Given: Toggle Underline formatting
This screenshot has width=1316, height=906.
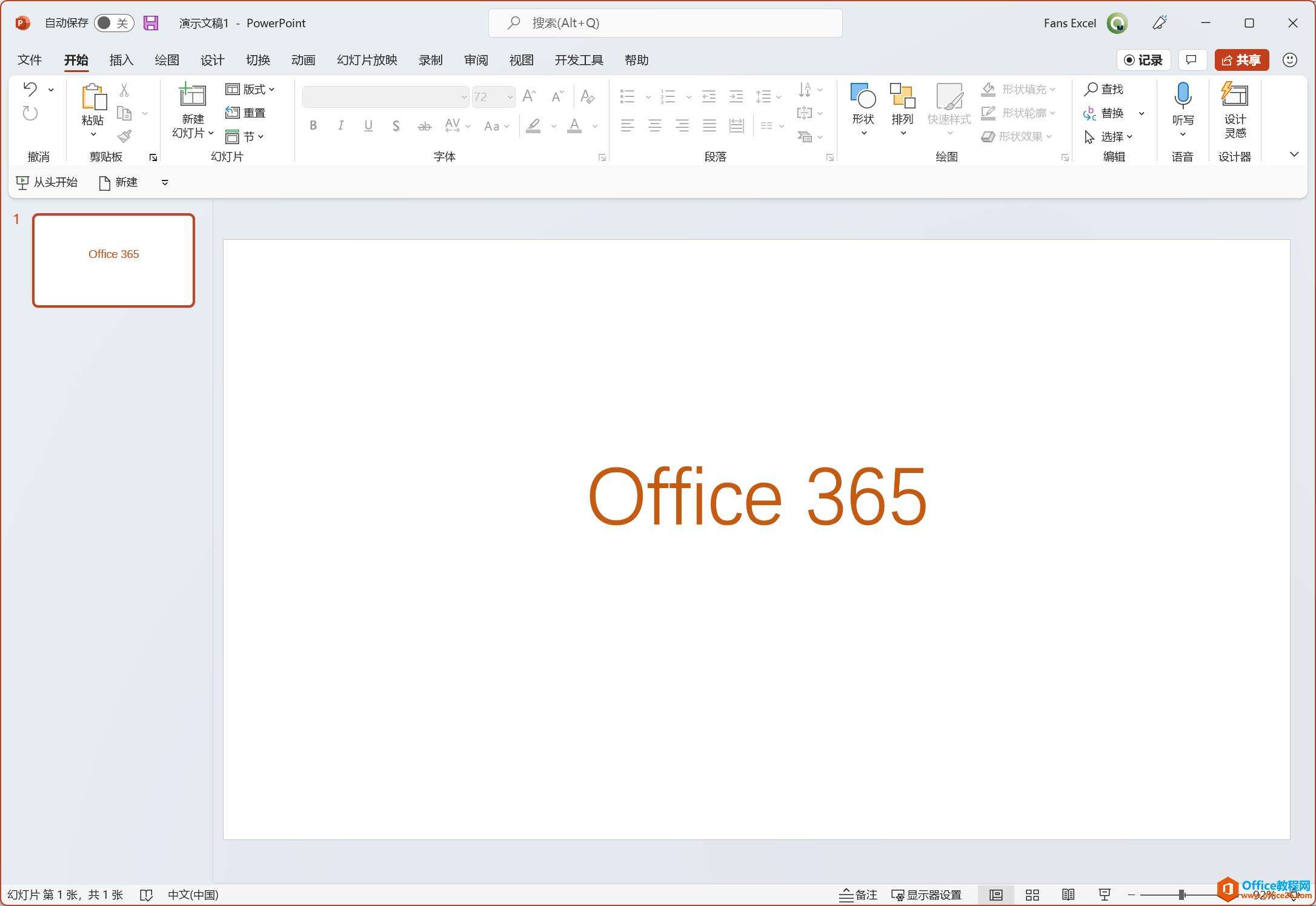Looking at the screenshot, I should click(x=368, y=126).
